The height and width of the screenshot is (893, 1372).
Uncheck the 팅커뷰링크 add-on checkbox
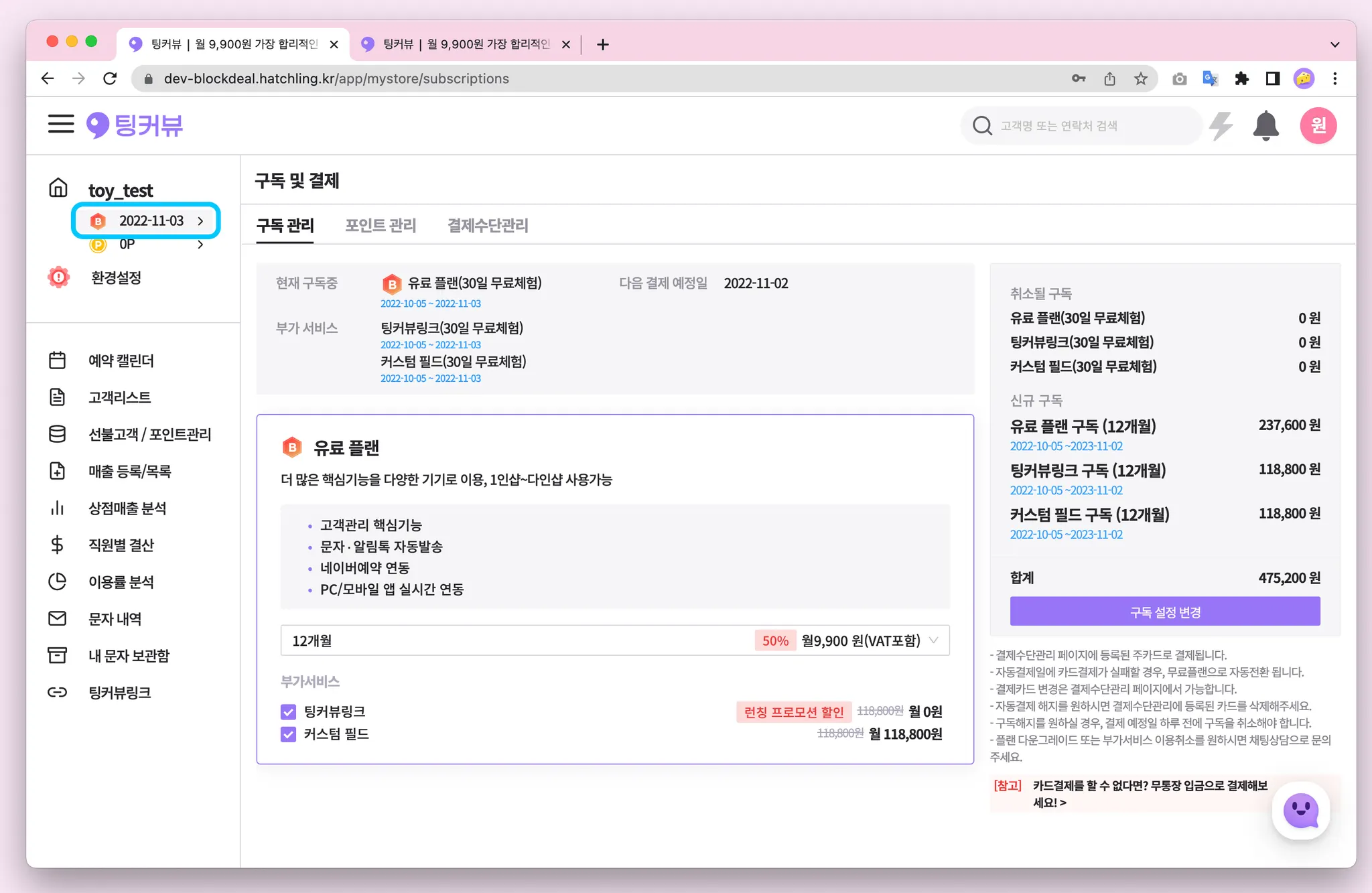tap(289, 711)
